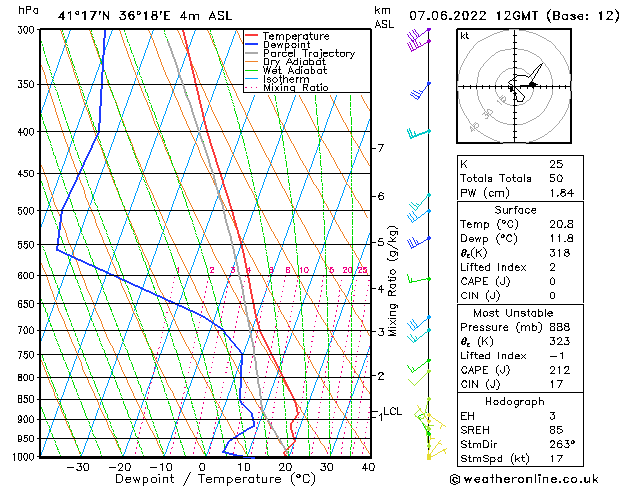629x486 pixels.
Task: Select the "Mixing Ratio" legend entry
Action: click(296, 87)
